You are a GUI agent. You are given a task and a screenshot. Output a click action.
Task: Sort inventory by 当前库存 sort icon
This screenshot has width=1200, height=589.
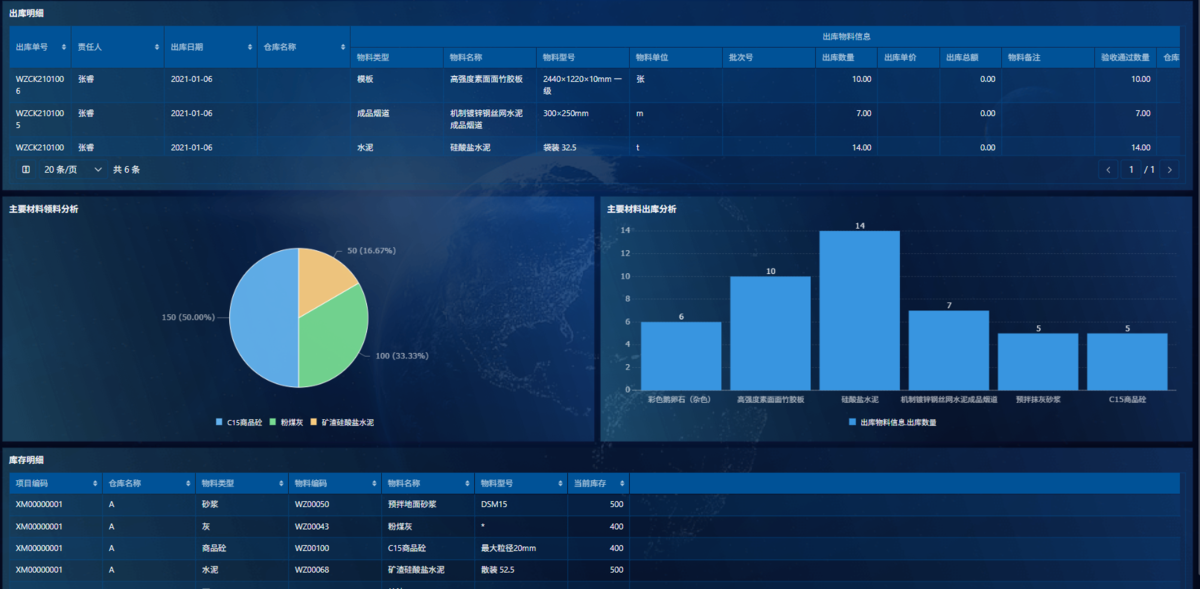[x=624, y=483]
